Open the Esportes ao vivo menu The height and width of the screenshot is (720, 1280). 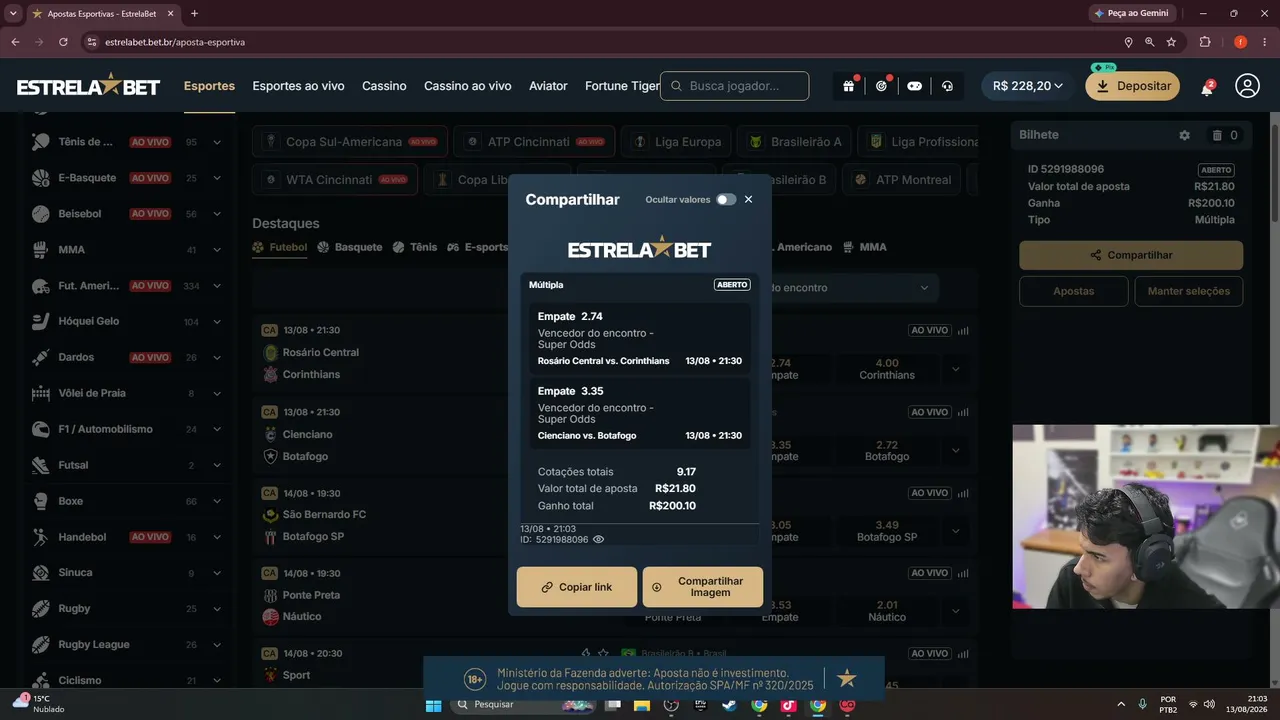tap(298, 86)
